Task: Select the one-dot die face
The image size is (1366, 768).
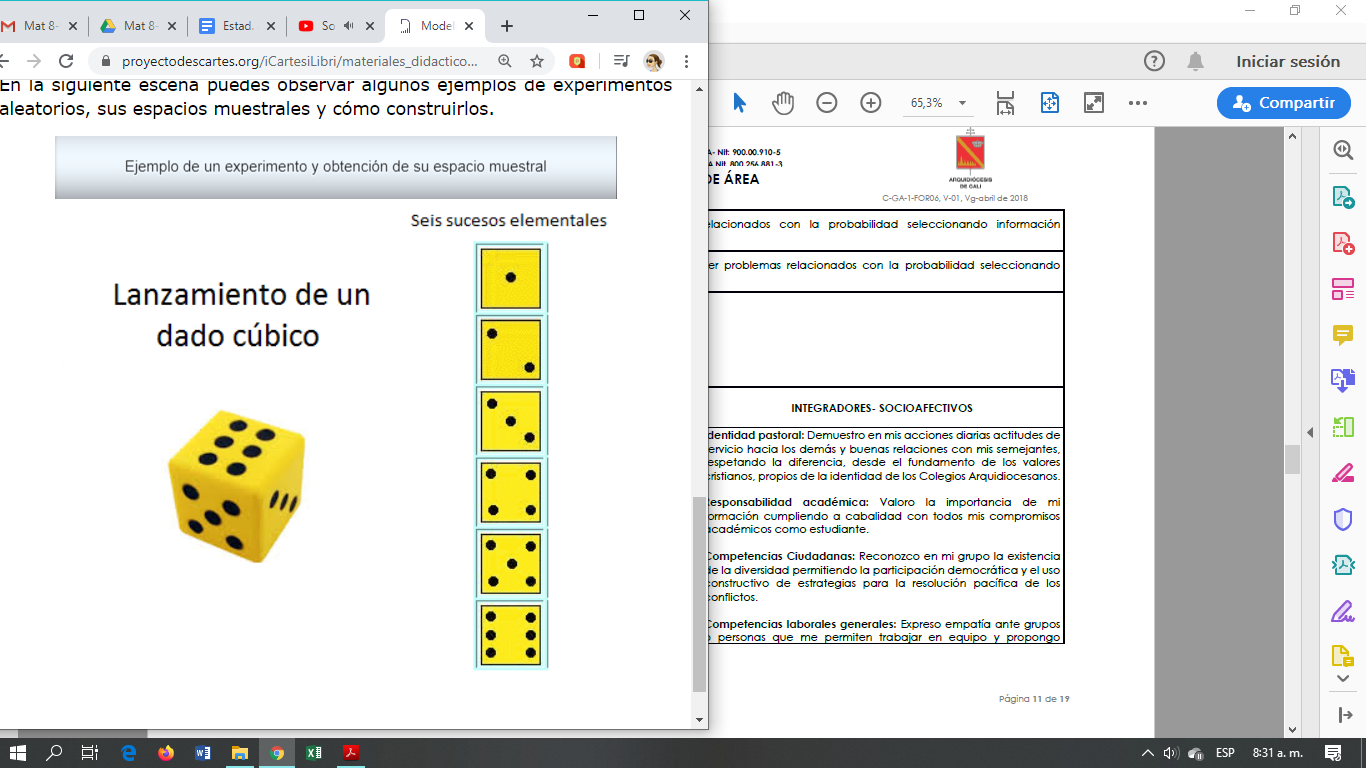Action: (x=511, y=277)
